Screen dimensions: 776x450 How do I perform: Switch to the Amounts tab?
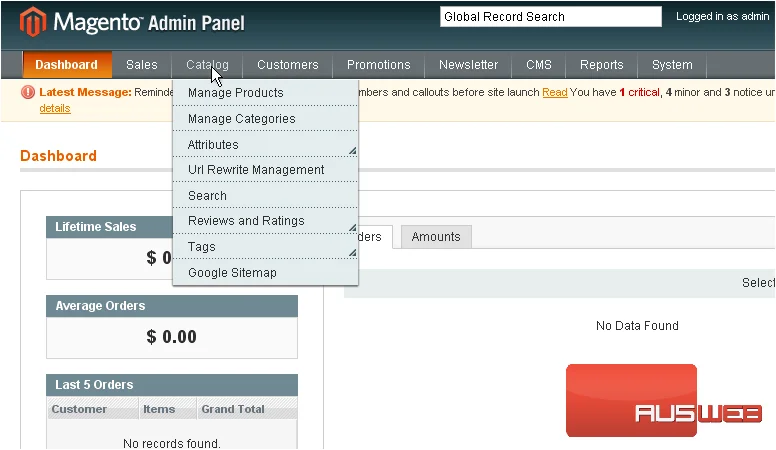tap(436, 237)
